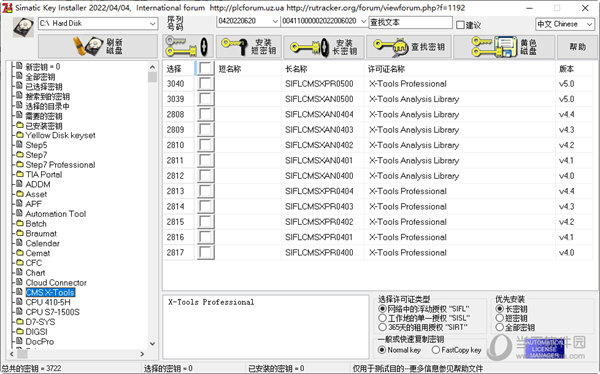Screen dimensions: 600x374
Task: Click the hard disk drive icon
Action: click(x=23, y=27)
